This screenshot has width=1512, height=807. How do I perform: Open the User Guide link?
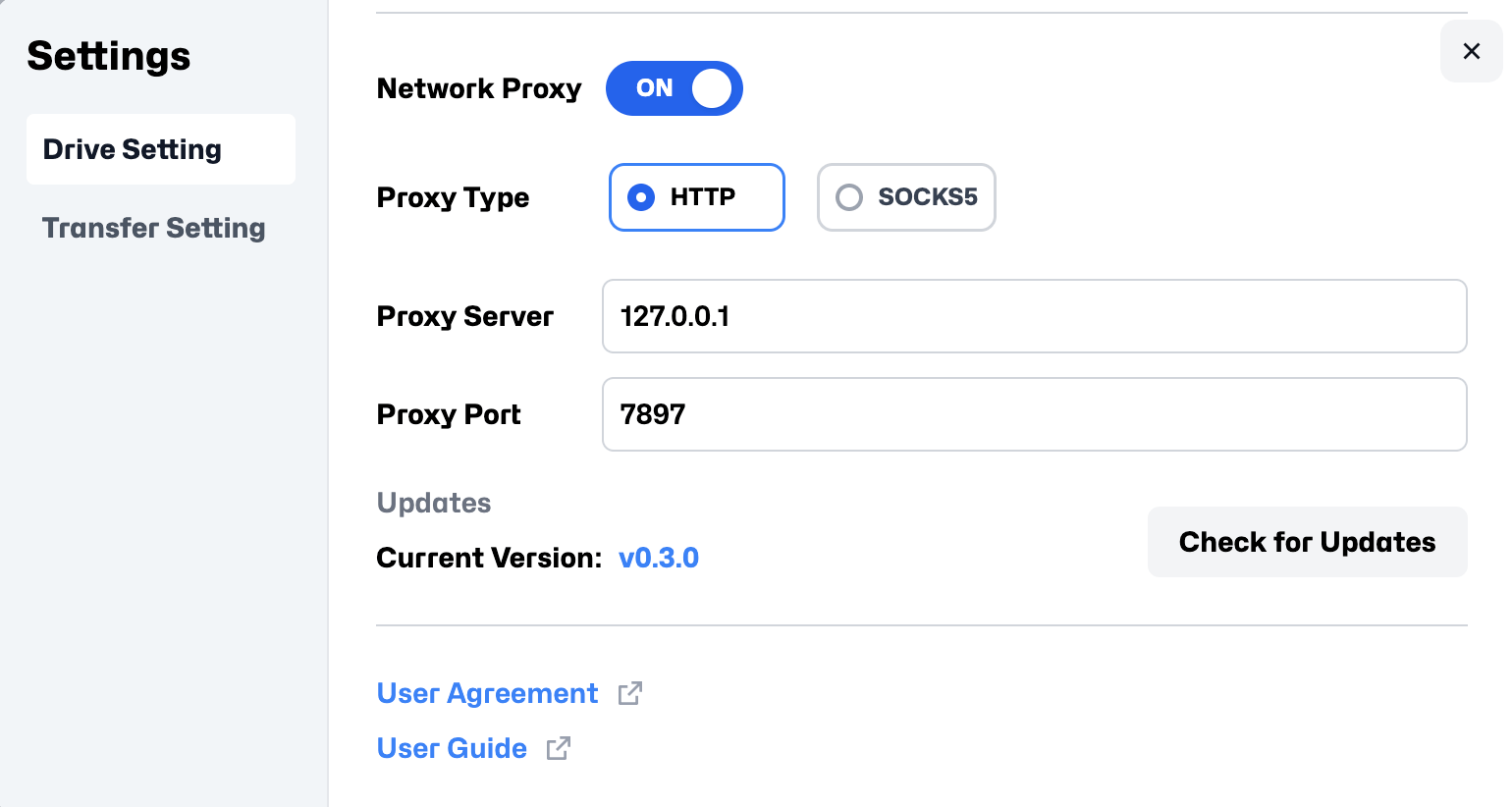point(452,748)
